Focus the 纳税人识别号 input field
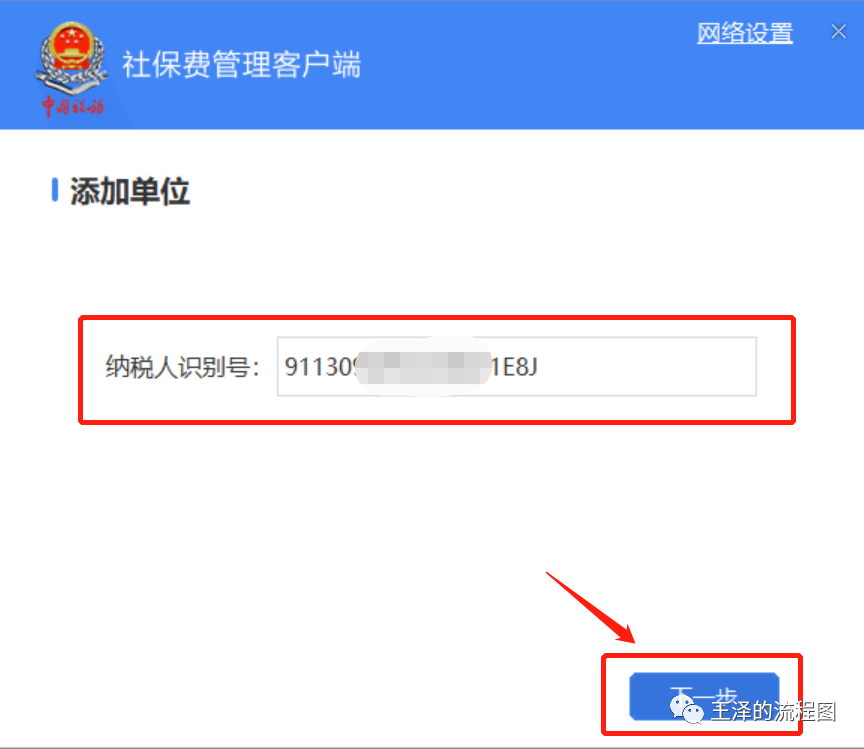 coord(516,367)
